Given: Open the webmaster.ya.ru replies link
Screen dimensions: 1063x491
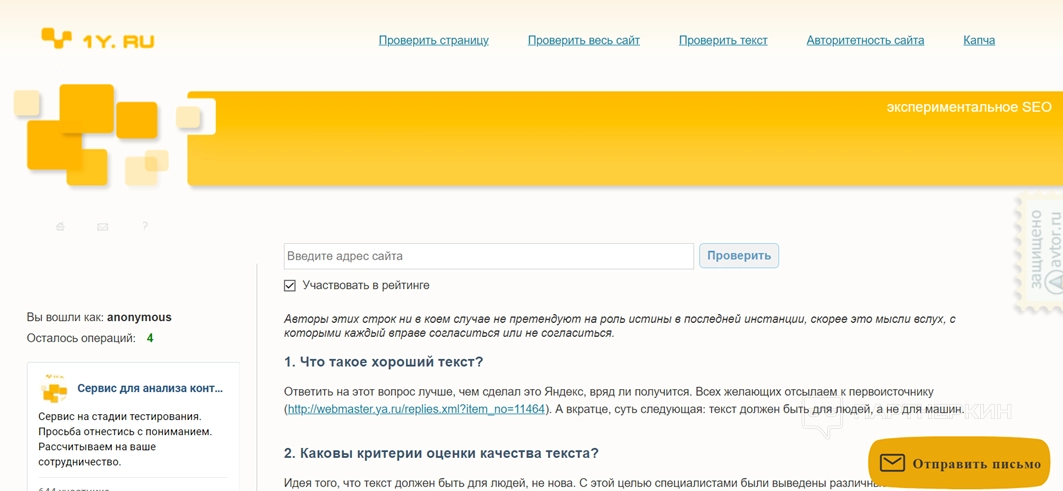Looking at the screenshot, I should click(416, 409).
